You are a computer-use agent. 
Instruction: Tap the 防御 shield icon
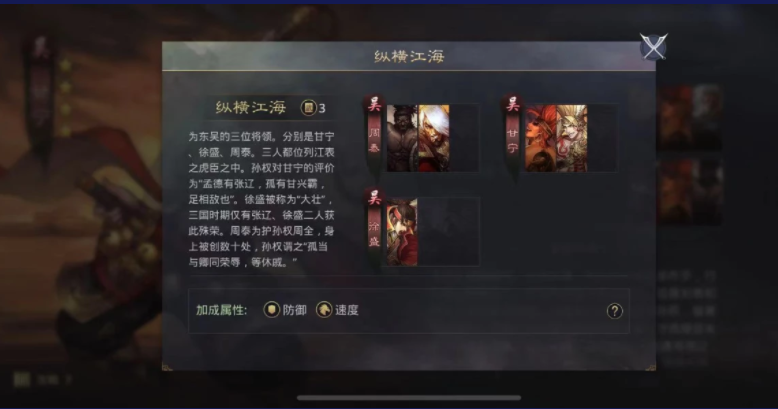coord(271,310)
